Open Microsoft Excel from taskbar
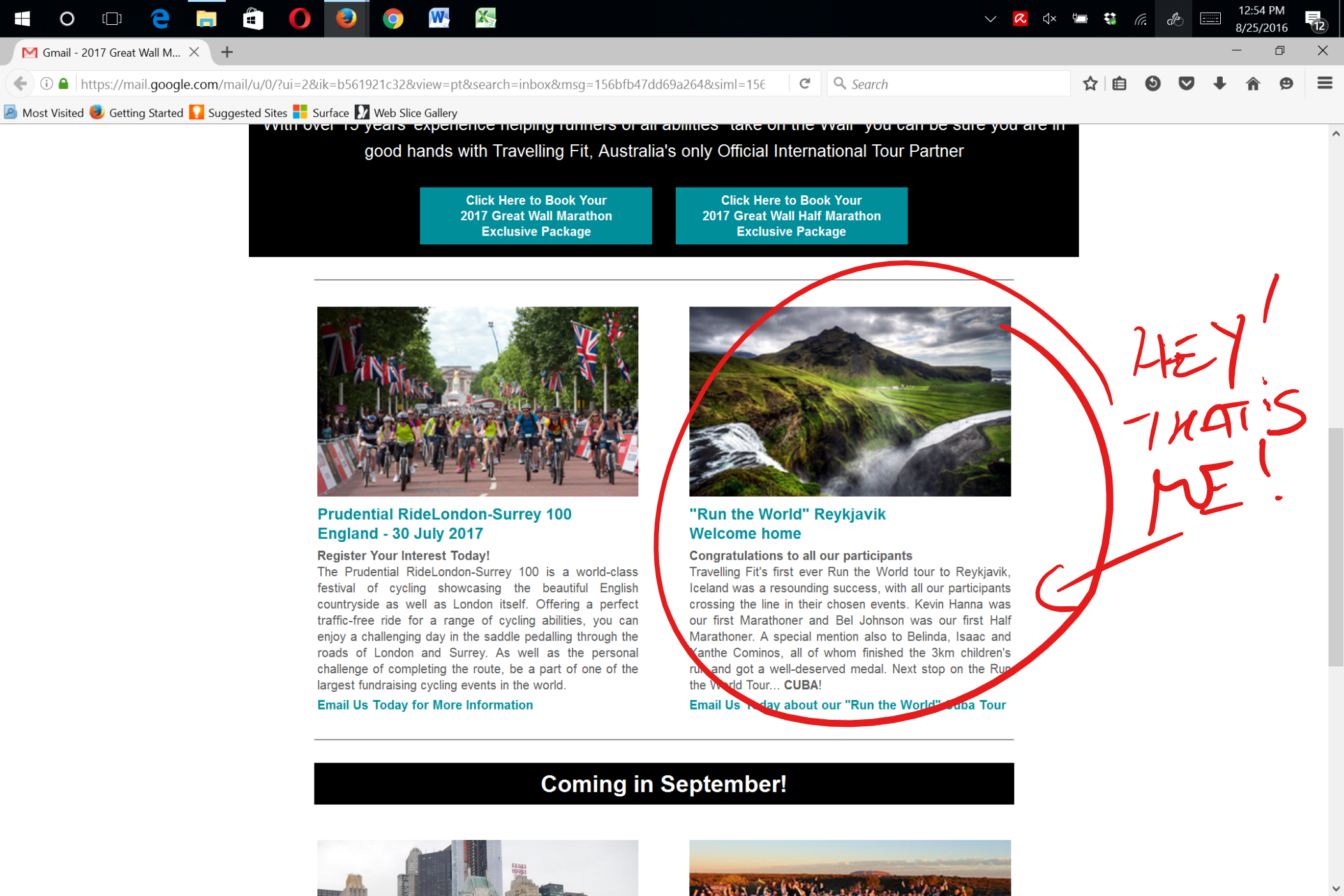The height and width of the screenshot is (896, 1344). click(x=486, y=19)
